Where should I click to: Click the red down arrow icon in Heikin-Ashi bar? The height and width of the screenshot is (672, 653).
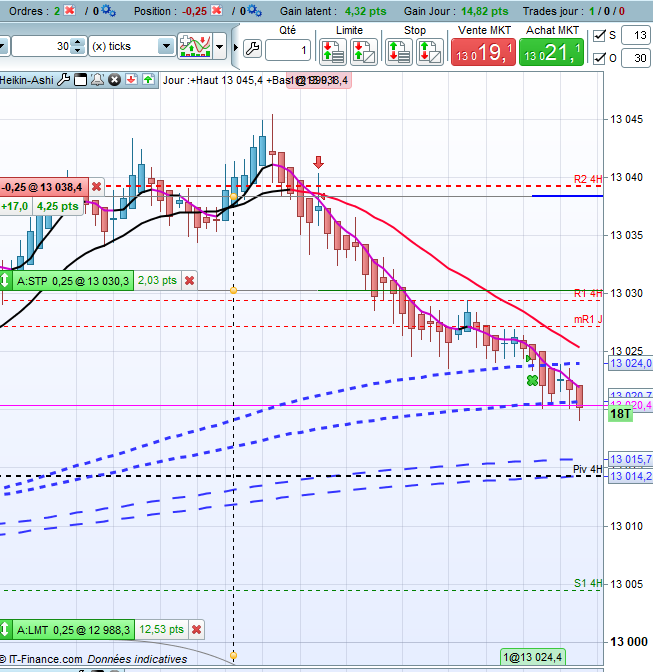coord(131,80)
